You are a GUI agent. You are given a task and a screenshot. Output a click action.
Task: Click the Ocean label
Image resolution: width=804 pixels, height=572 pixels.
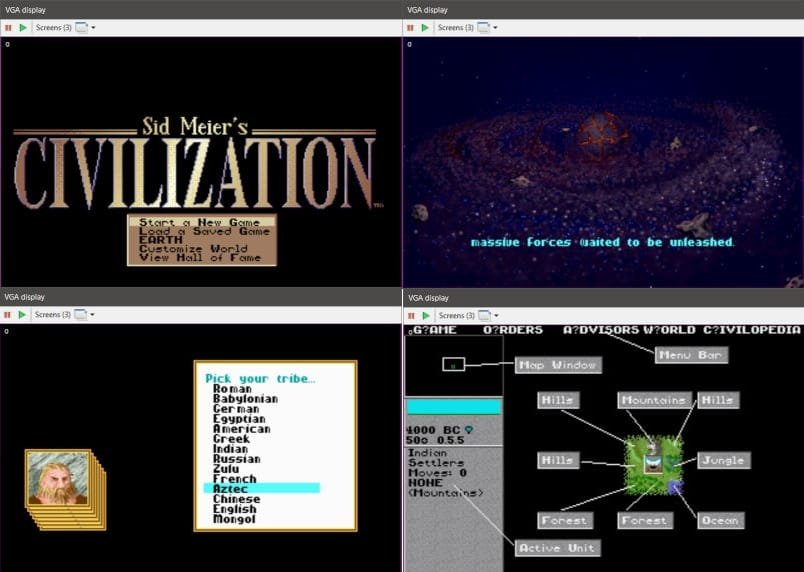click(x=720, y=520)
